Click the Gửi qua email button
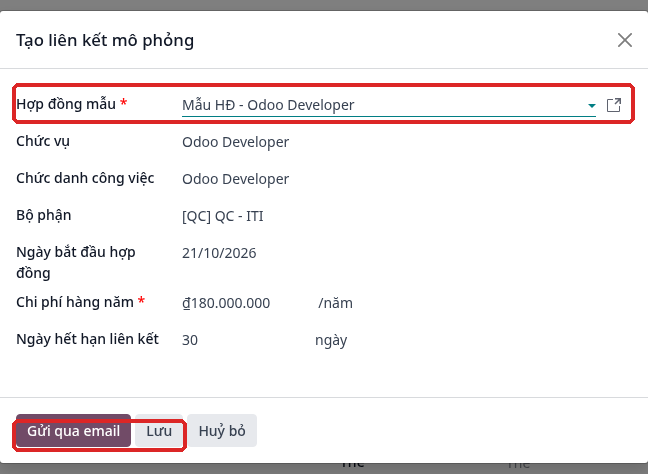Viewport: 648px width, 474px height. (x=74, y=431)
